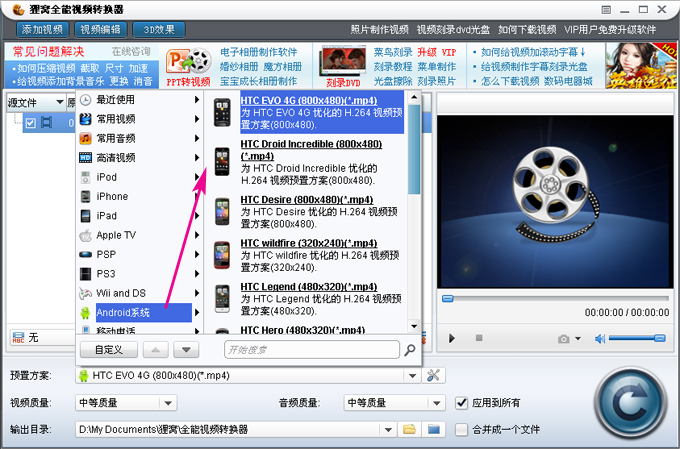Screen dimensions: 680x449
Task: Click the music note icon beside 常用音频
Action: [85, 138]
